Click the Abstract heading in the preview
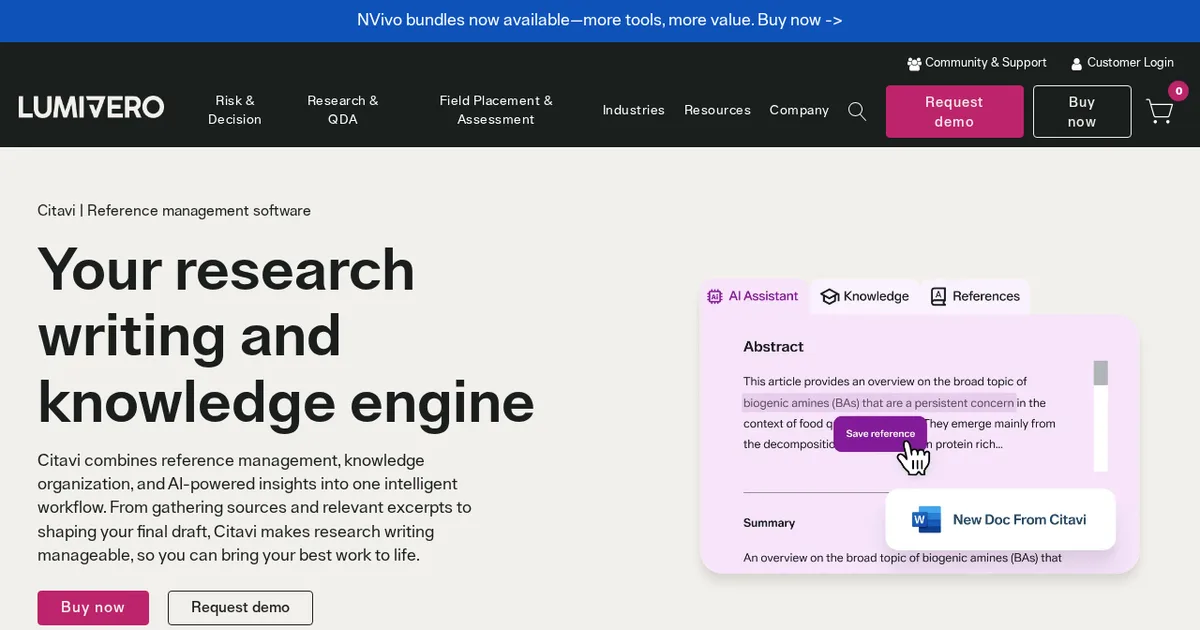Screen dimensions: 1200x630 773,347
